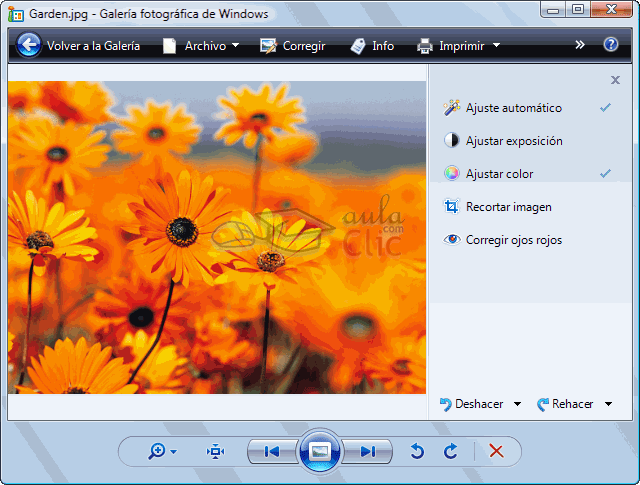
Task: Choose Corregir ojos rojos
Action: (514, 240)
